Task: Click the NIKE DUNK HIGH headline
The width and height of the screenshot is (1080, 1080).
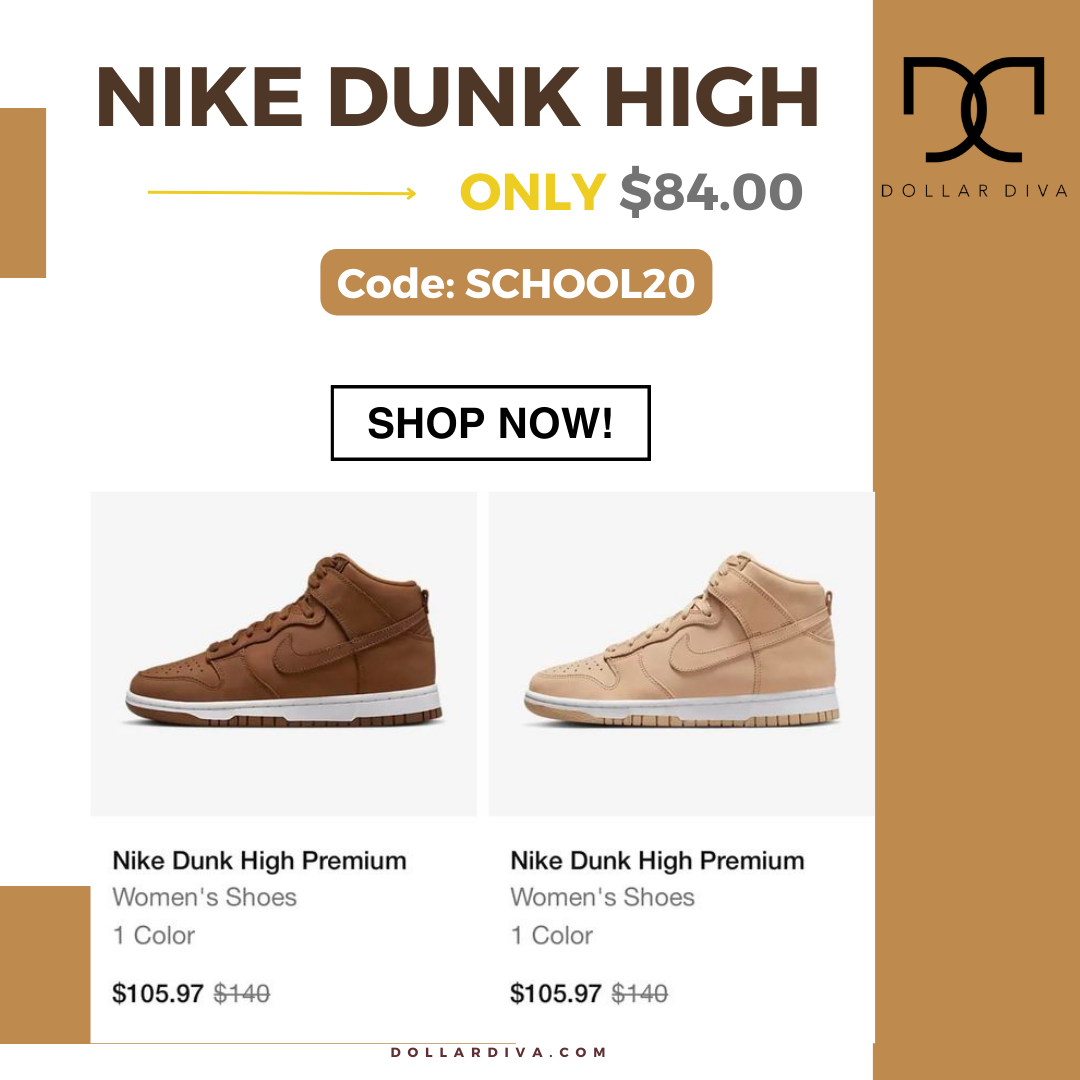Action: (457, 97)
